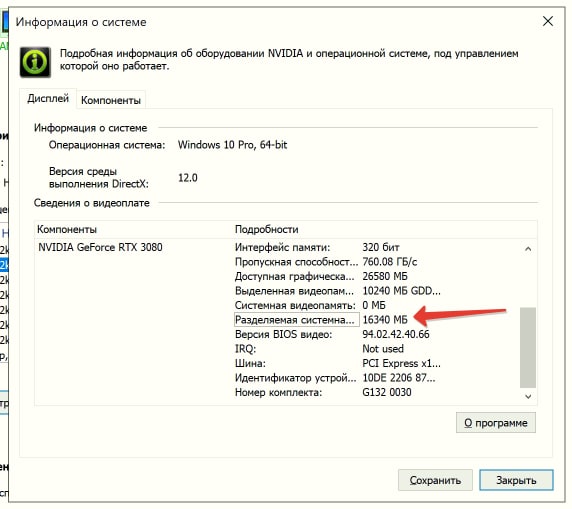Click the DirectX version value 12.0

pyautogui.click(x=188, y=178)
